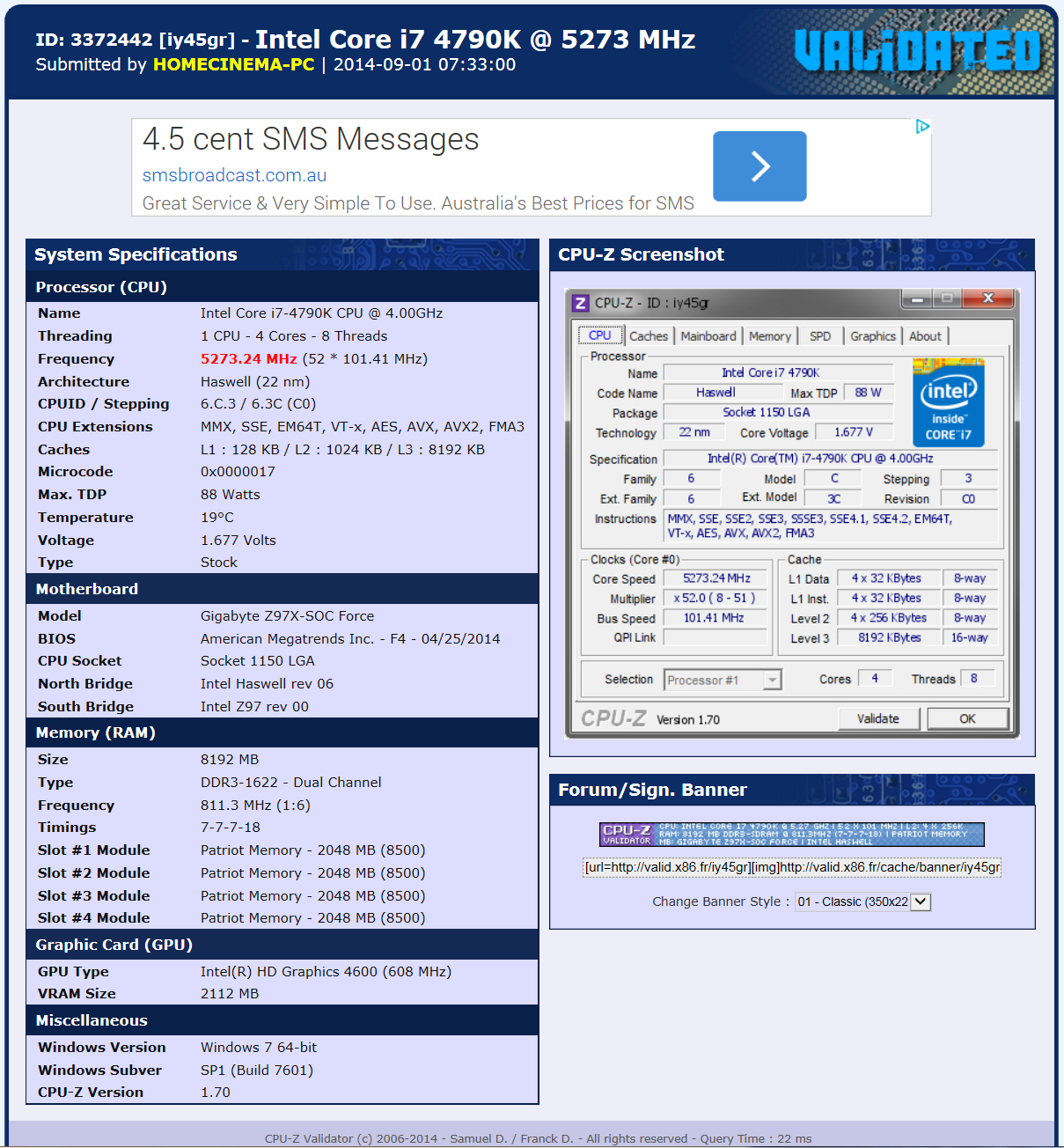Select the SPD tab
1064x1148 pixels.
[820, 336]
